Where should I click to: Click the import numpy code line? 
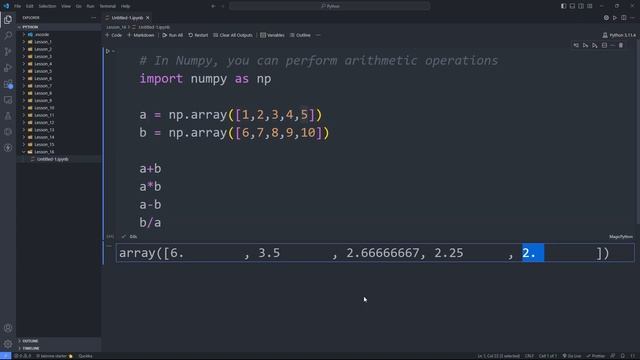[205, 78]
